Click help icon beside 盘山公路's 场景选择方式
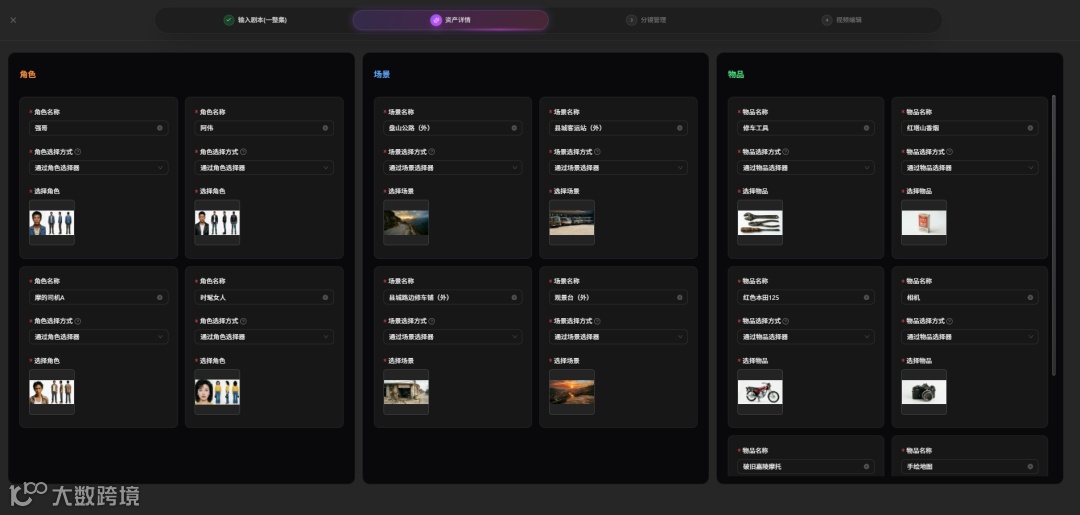1080x515 pixels. click(x=432, y=151)
